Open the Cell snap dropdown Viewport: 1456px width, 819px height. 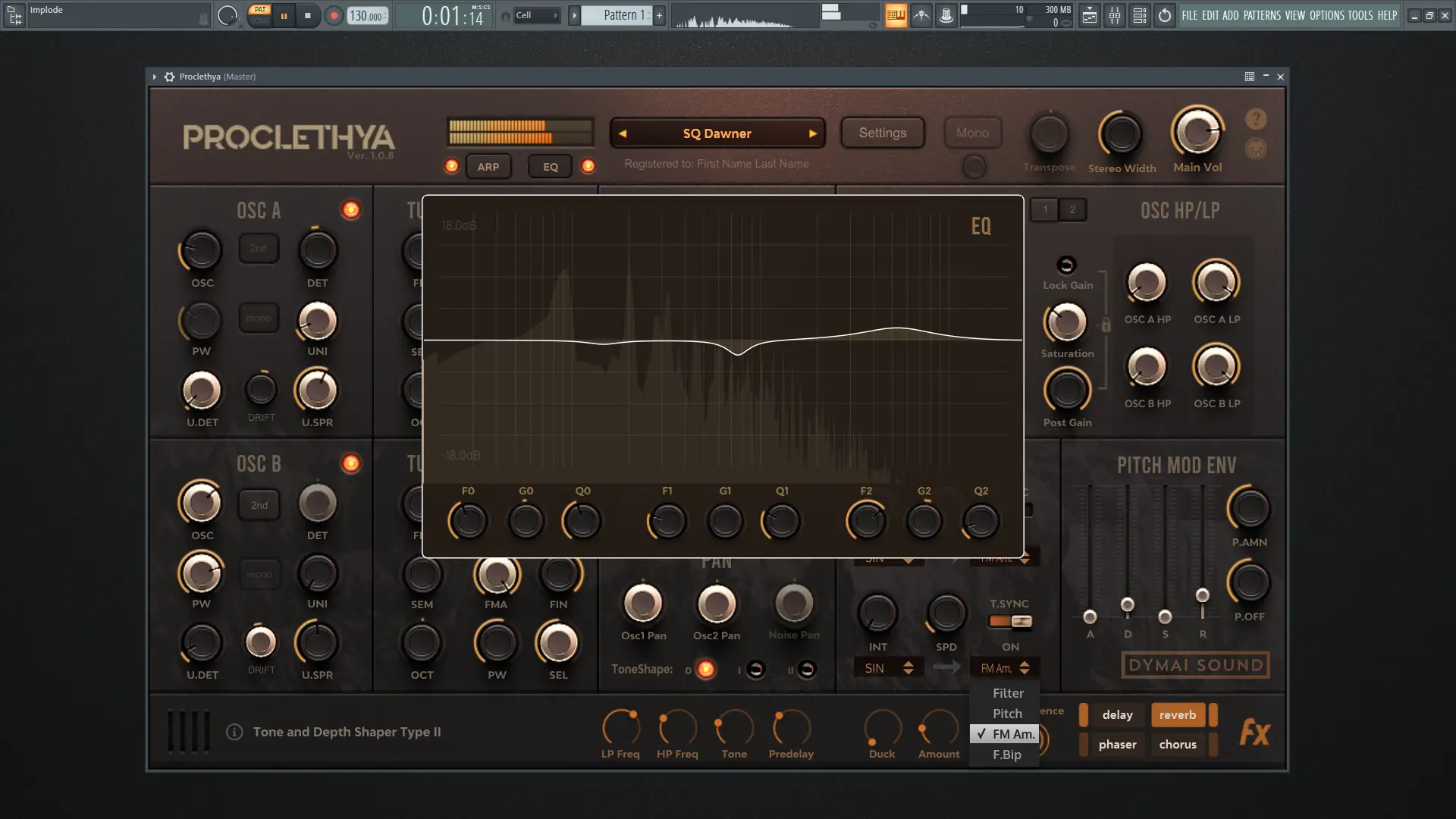tap(537, 15)
